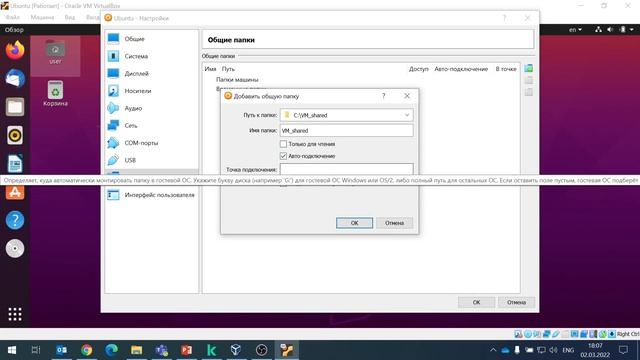The image size is (640, 360).
Task: Open the Машина menu in VirtualBox
Action: click(x=42, y=18)
